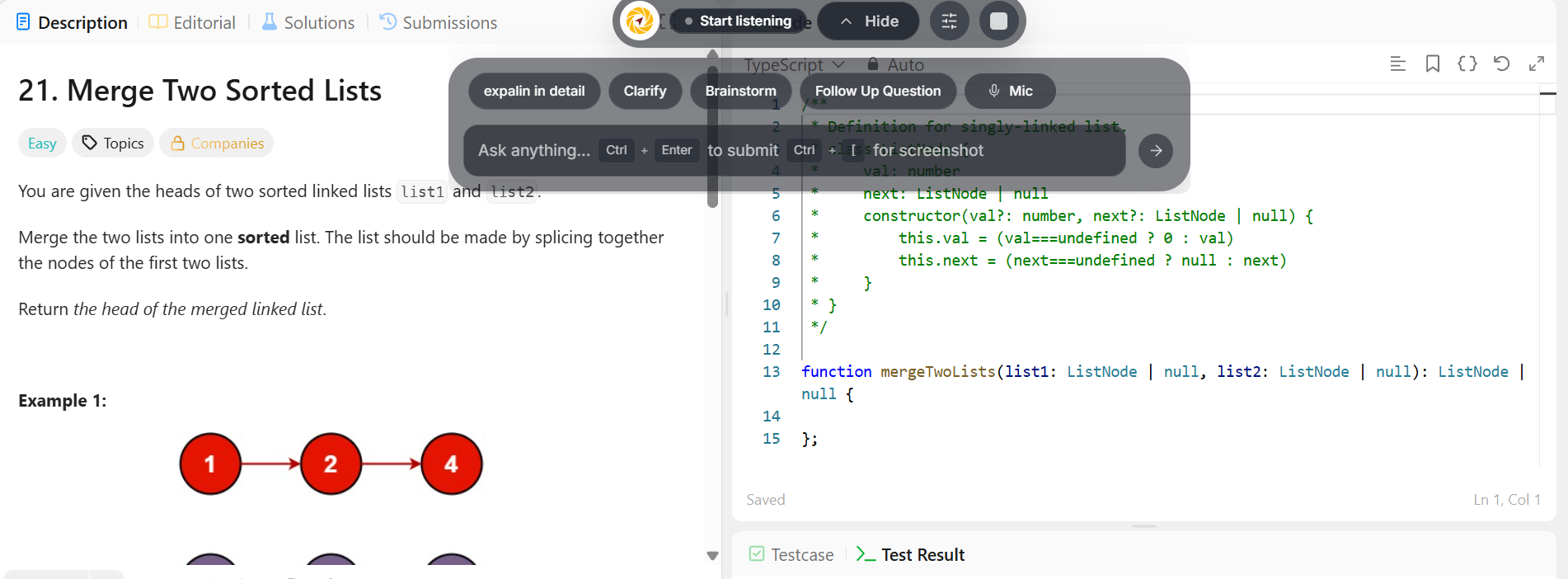Click the problem title '21. Merge Two Sorted Lists'

point(200,90)
